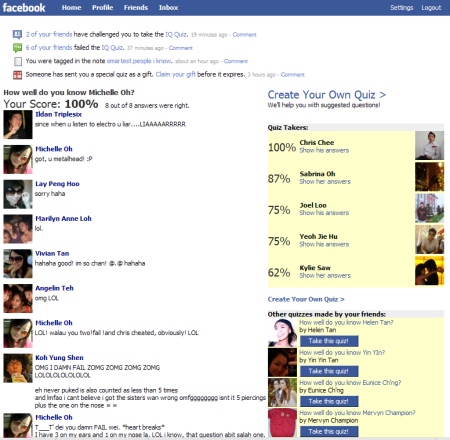Click the large 'Create Your Own Quiz >' heading
This screenshot has height=440, width=450.
pyautogui.click(x=327, y=95)
